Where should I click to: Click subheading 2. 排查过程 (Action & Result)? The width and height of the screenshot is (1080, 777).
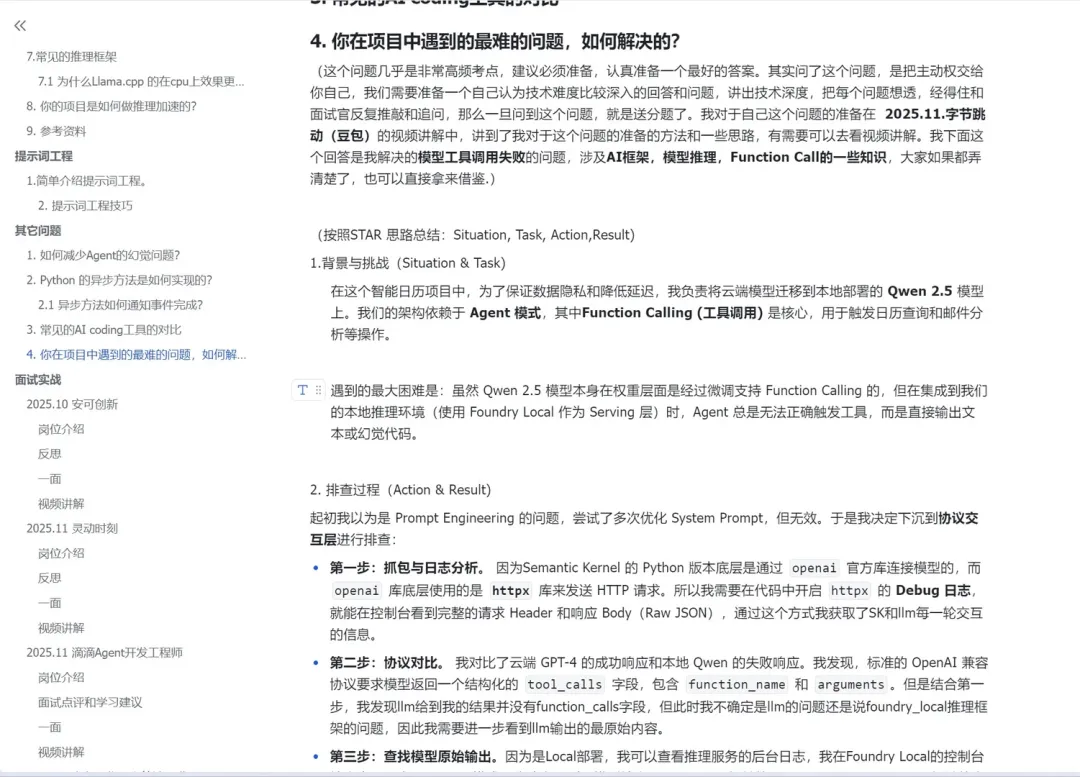[x=400, y=490]
